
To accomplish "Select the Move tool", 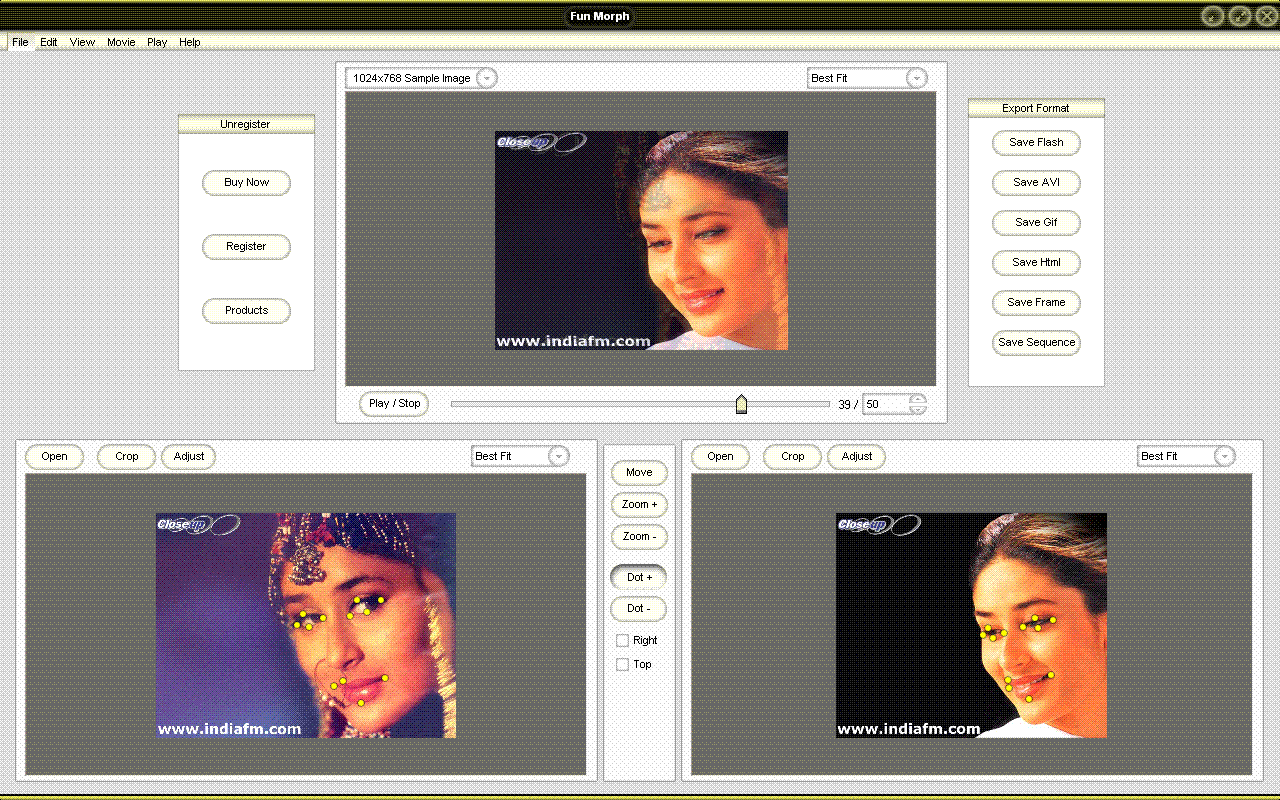I will 639,473.
